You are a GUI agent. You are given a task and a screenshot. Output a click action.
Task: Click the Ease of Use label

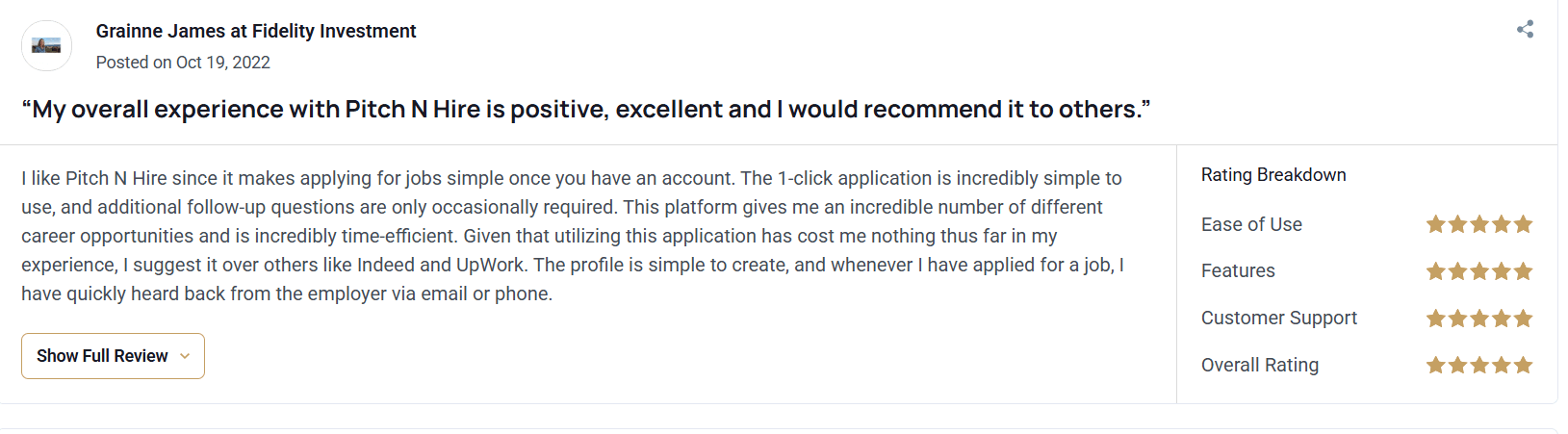point(1251,224)
